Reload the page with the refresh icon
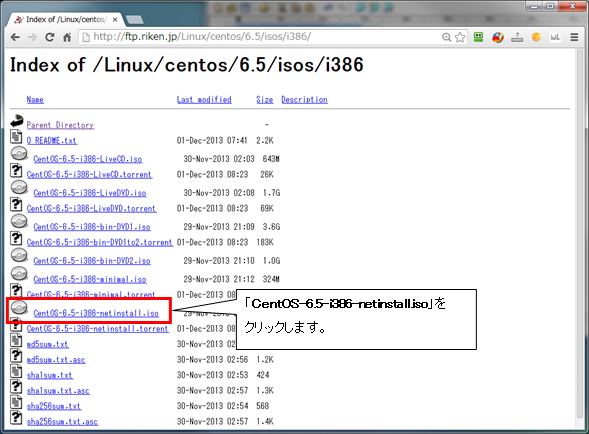This screenshot has height=434, width=589. (x=50, y=37)
